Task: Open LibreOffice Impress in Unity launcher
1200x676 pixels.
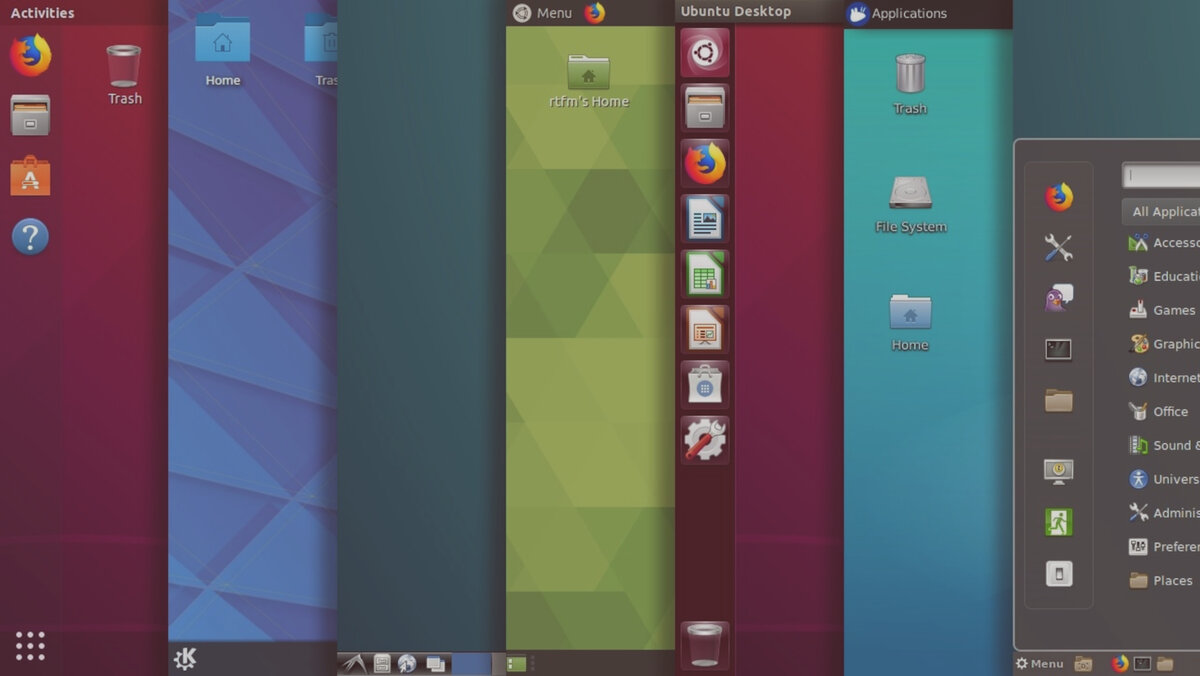Action: tap(705, 329)
